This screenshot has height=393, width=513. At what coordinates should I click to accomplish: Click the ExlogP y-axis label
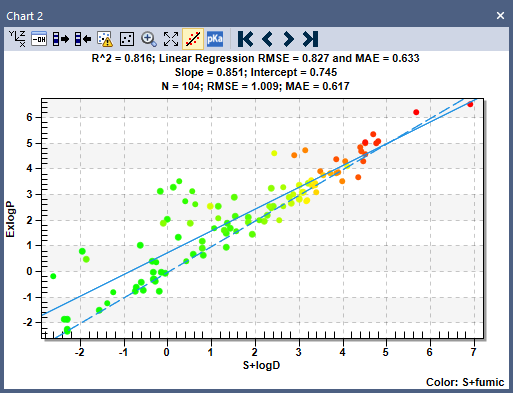[x=10, y=219]
